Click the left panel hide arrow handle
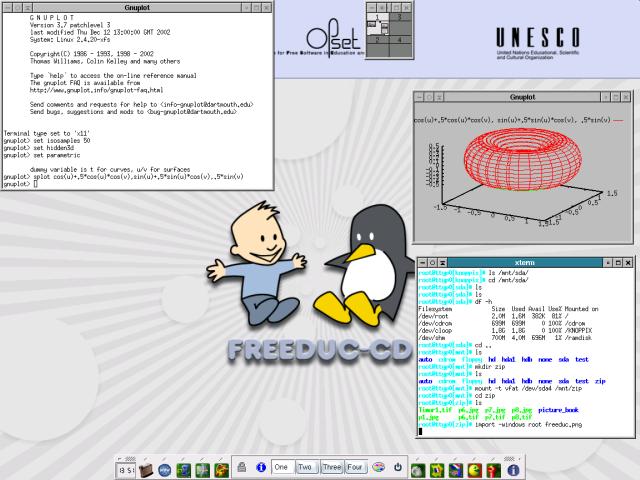Viewport: 640px width, 480px height. click(119, 458)
